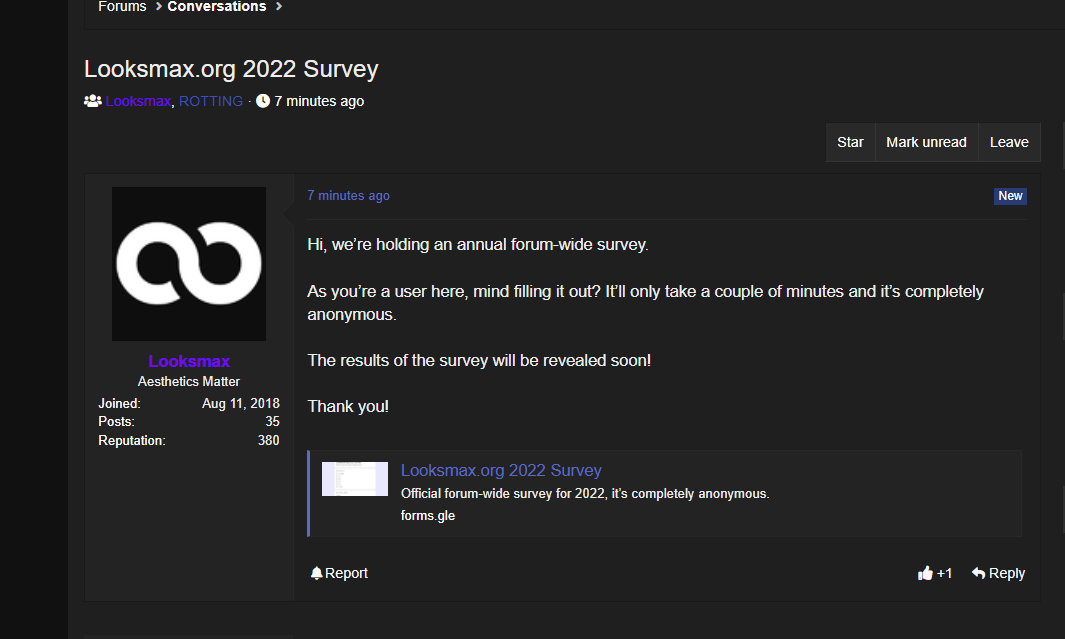Open the Forums breadcrumb link

pos(122,6)
